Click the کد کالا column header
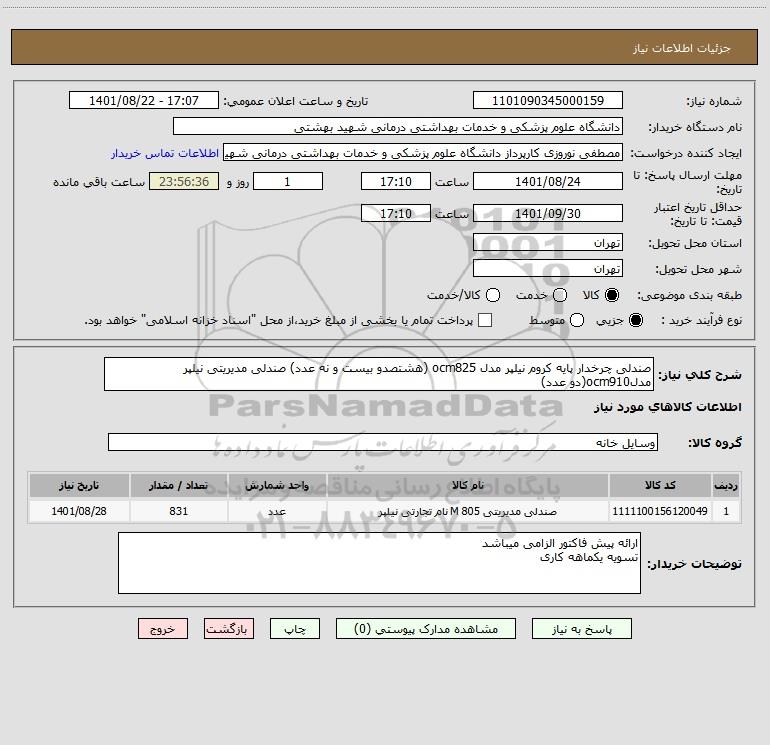 click(x=660, y=485)
